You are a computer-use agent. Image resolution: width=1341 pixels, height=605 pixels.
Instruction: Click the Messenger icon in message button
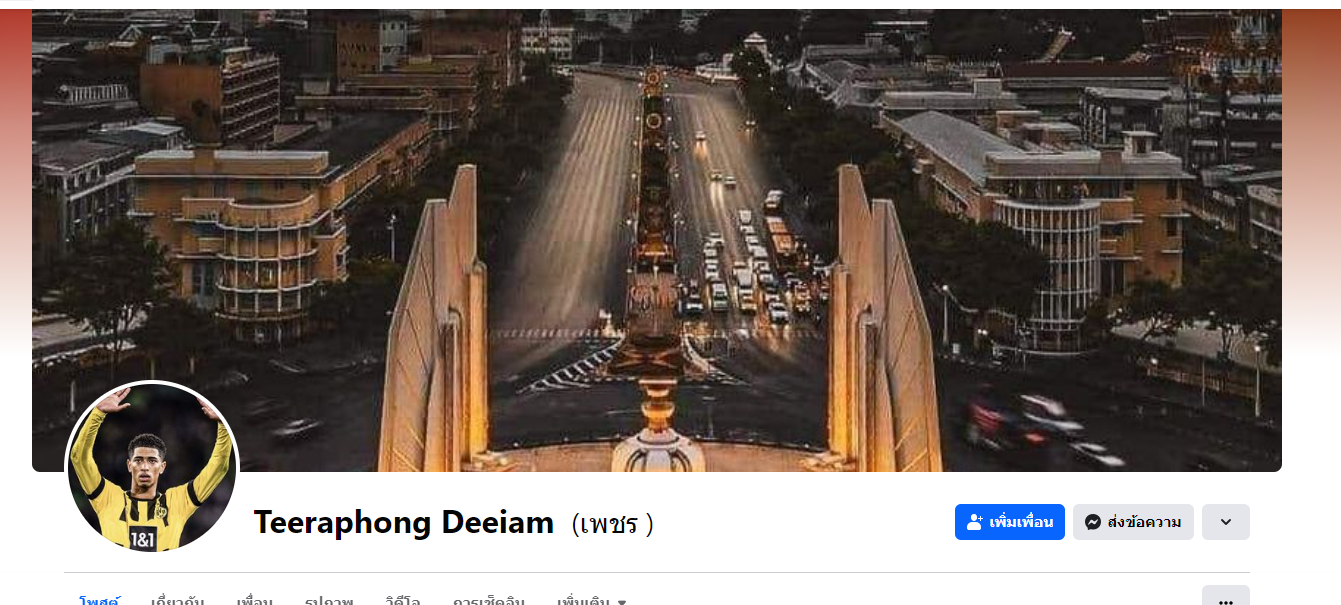[x=1093, y=522]
